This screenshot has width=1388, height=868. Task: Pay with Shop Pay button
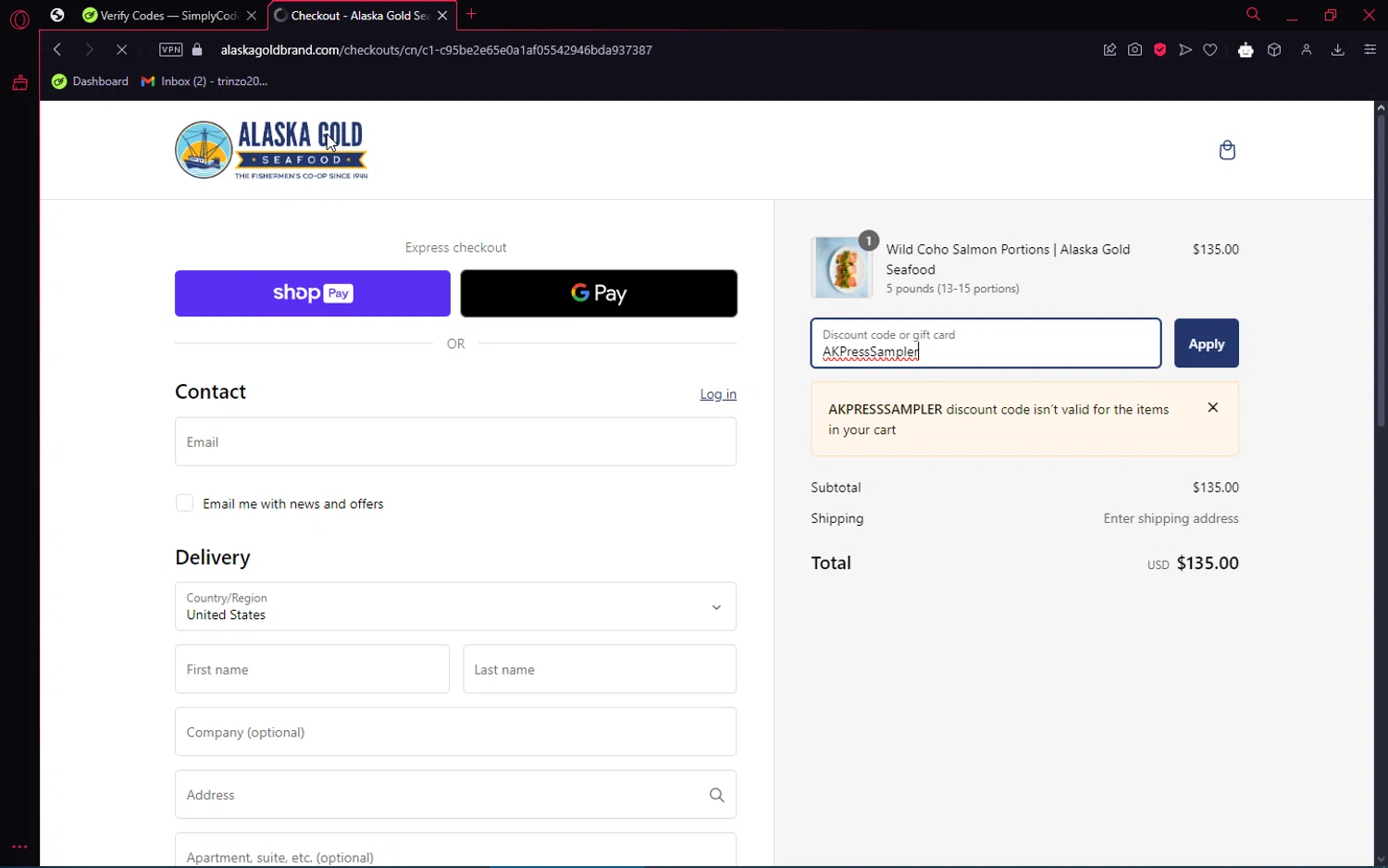coord(313,293)
